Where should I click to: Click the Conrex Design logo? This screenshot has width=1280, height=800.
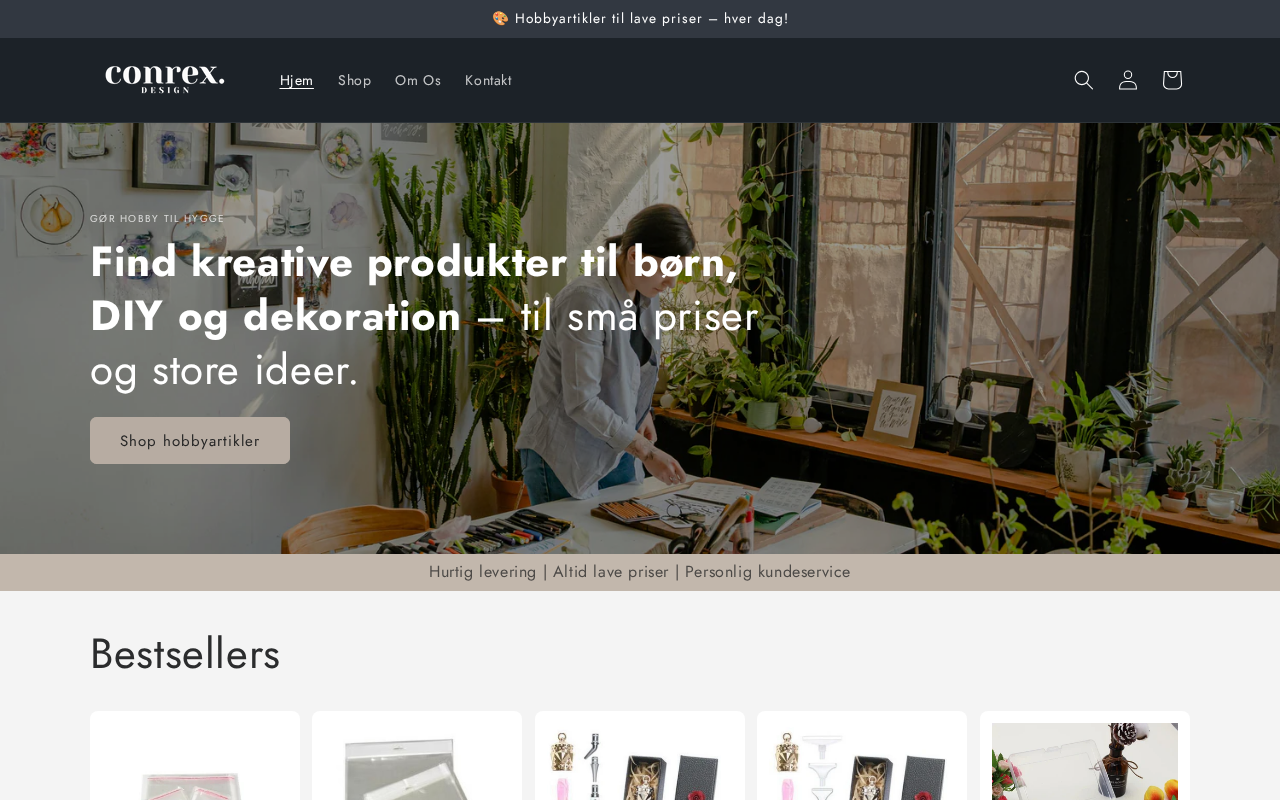click(165, 80)
